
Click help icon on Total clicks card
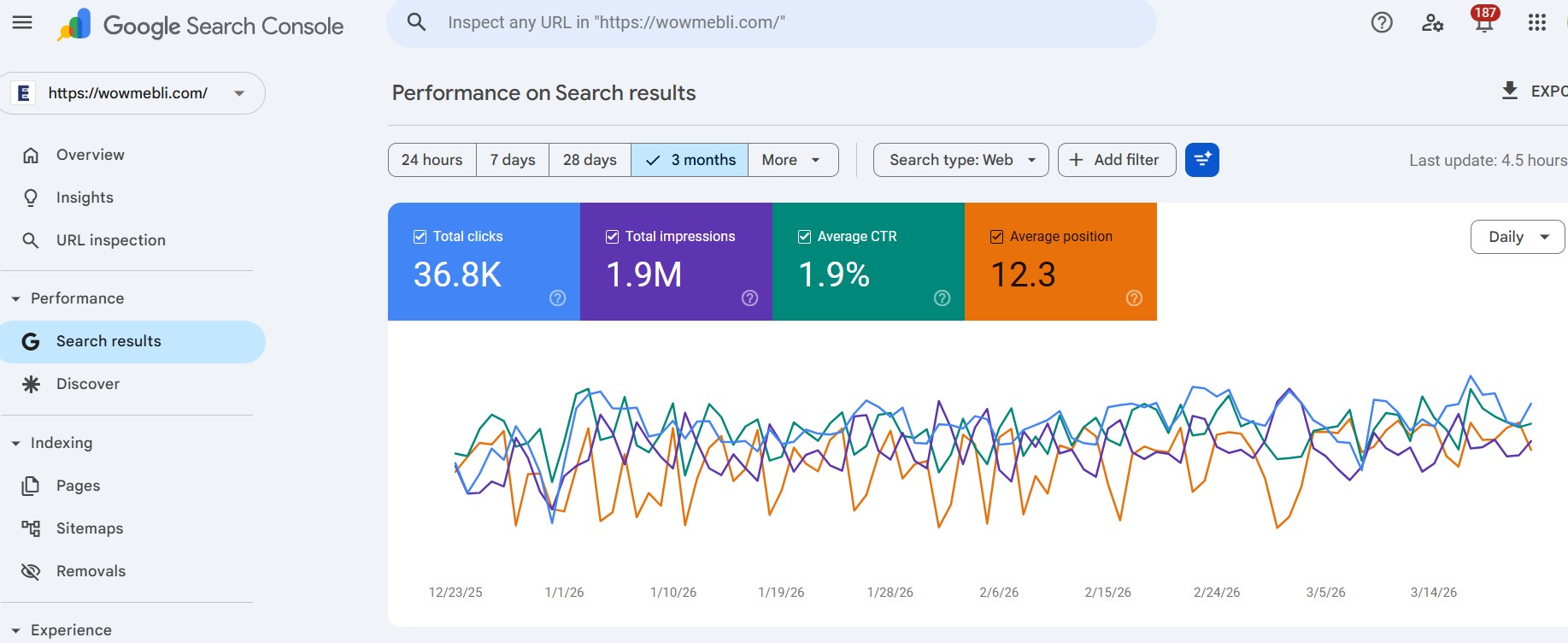click(x=557, y=298)
